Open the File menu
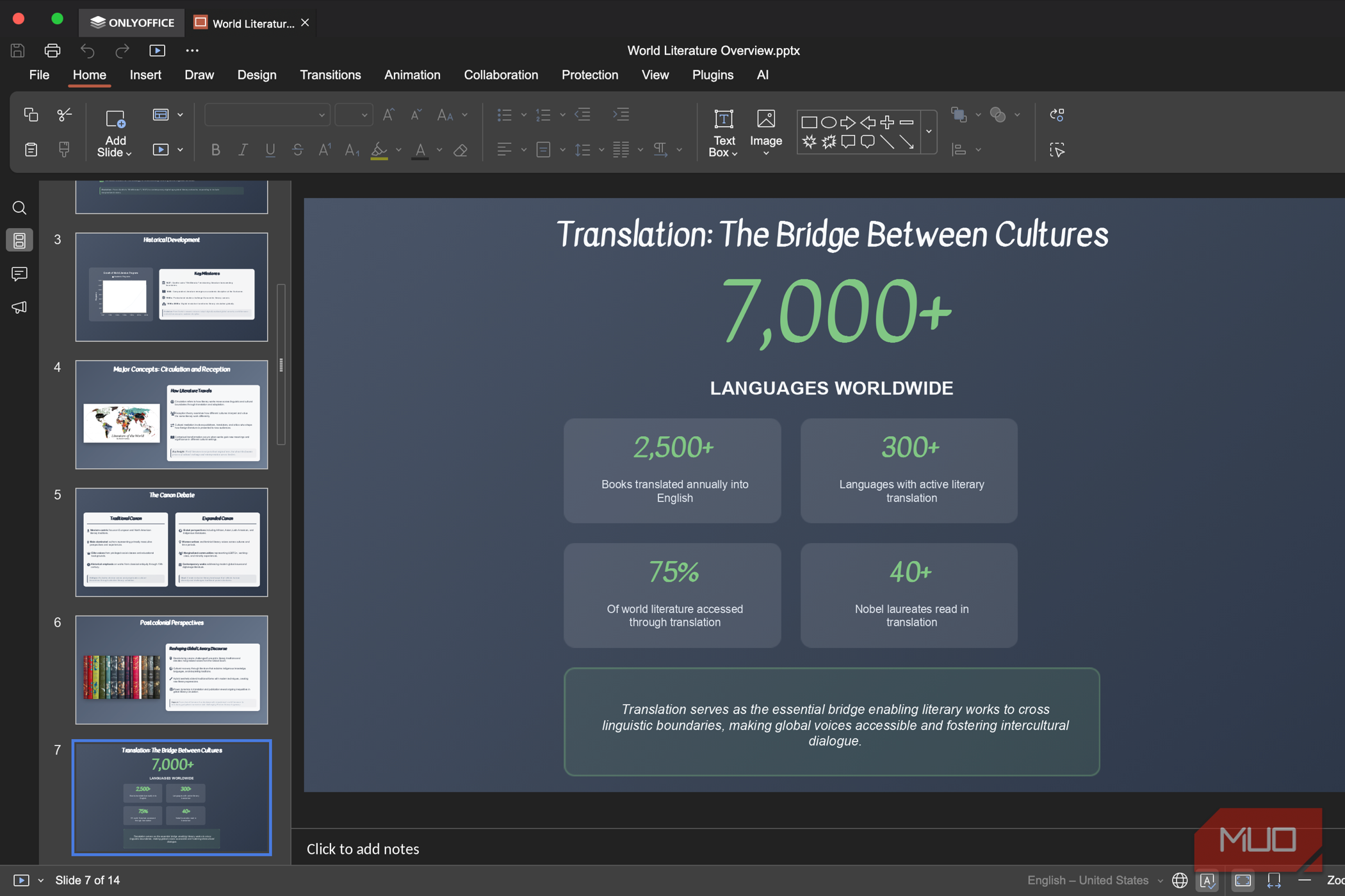Image resolution: width=1345 pixels, height=896 pixels. 39,75
